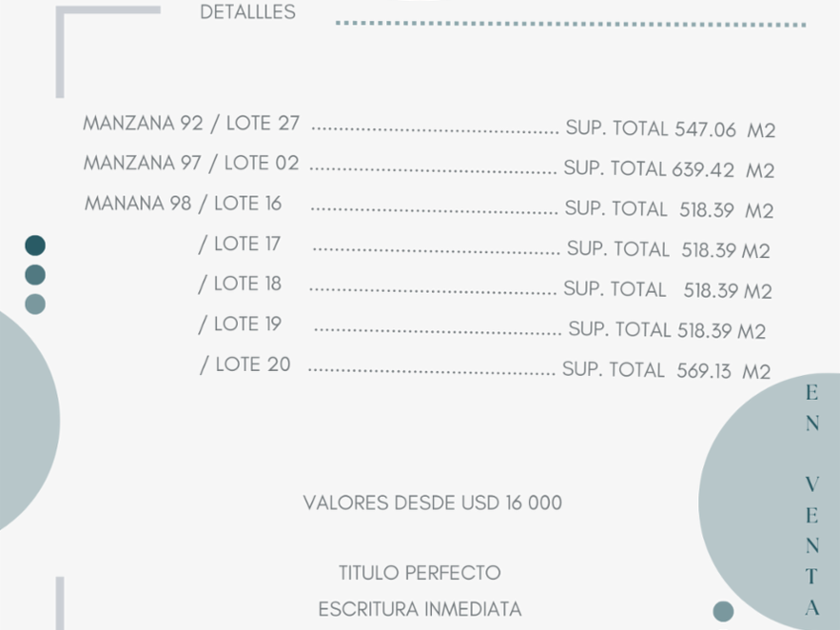The image size is (840, 630).
Task: Click the dark teal dot on left
Action: point(35,245)
